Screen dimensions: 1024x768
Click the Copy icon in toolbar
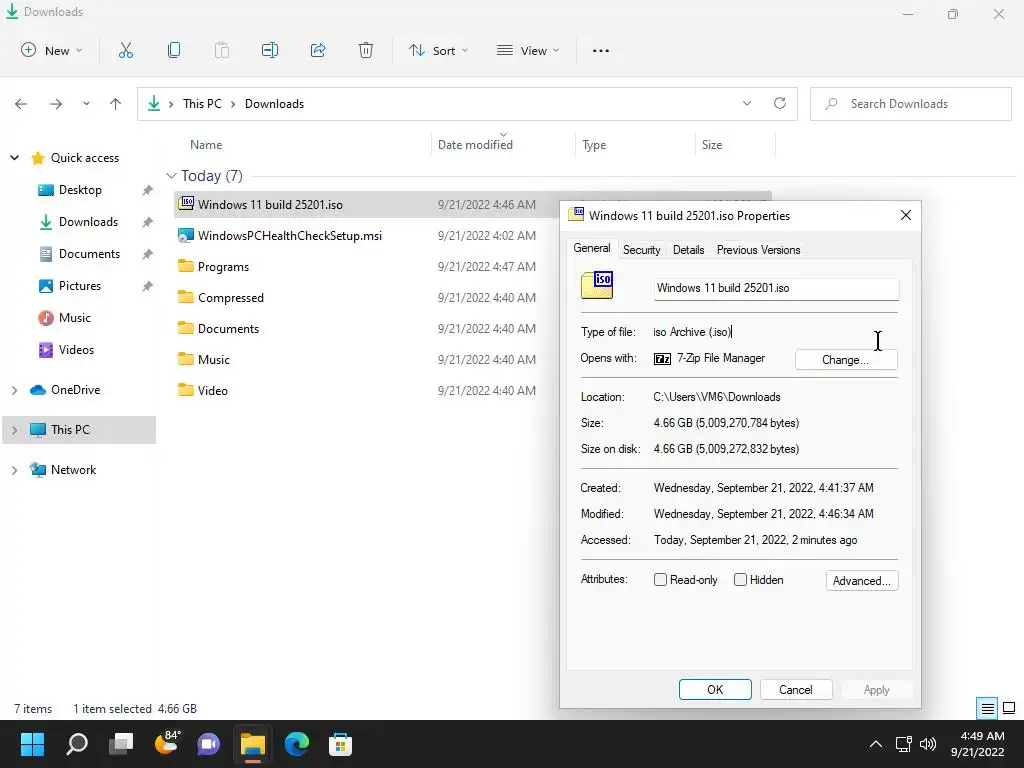click(174, 50)
